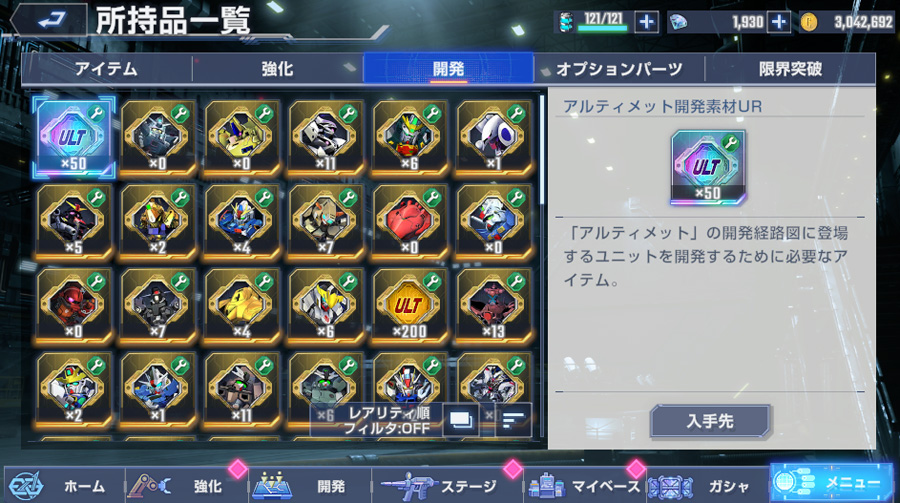Open the オプションパーツ tab
This screenshot has height=503, width=900.
tap(619, 69)
